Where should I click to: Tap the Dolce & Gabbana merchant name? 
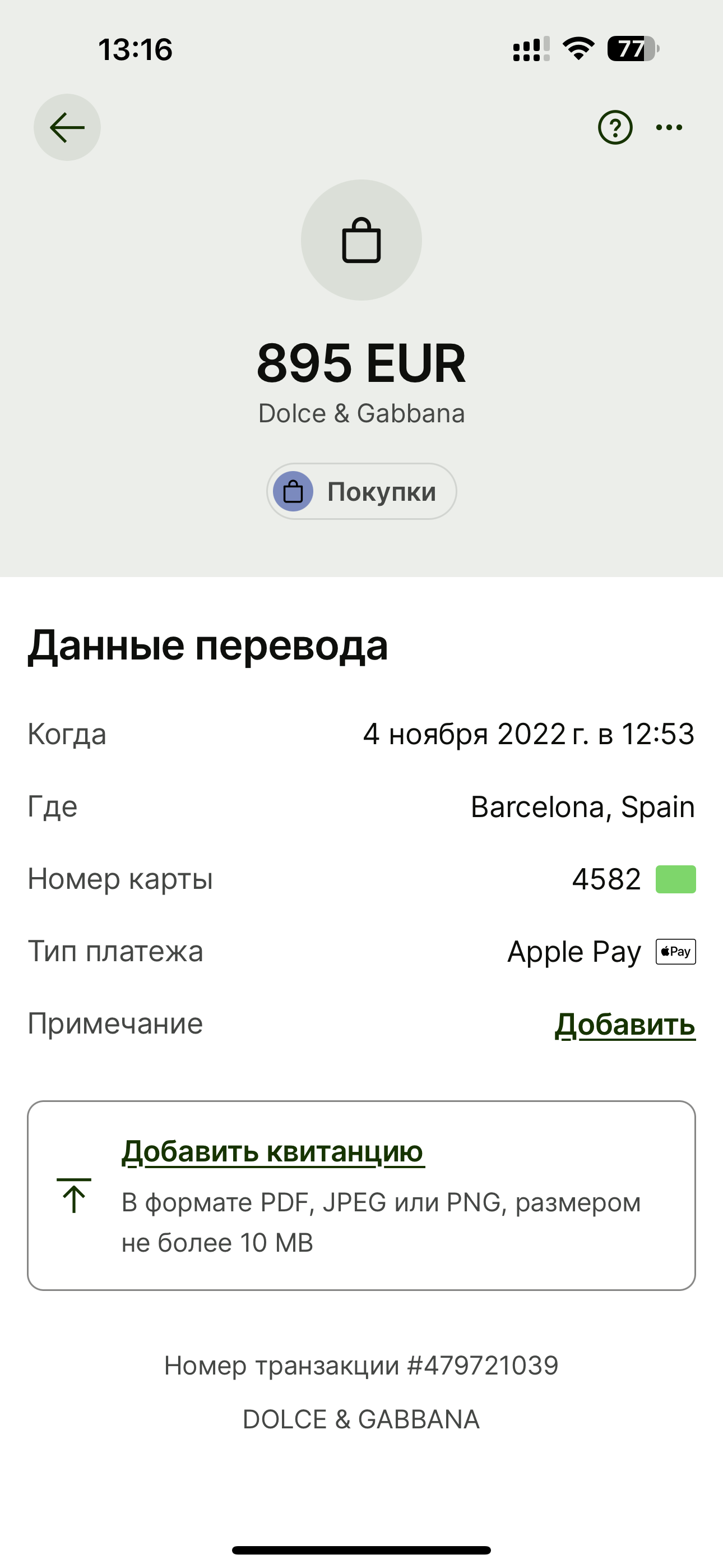point(361,414)
